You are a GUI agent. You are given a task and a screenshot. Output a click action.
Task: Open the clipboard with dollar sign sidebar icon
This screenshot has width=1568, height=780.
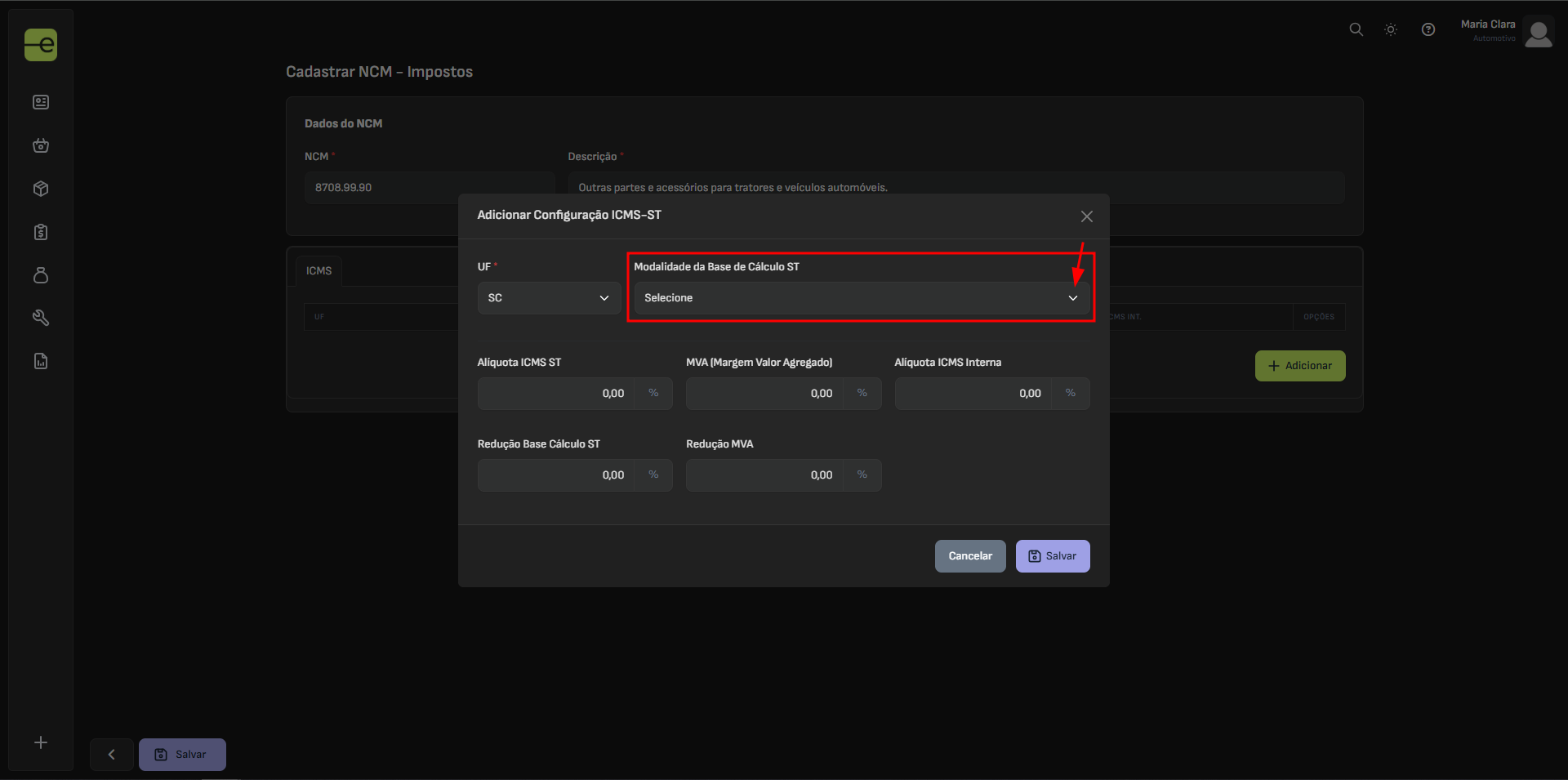[x=41, y=232]
